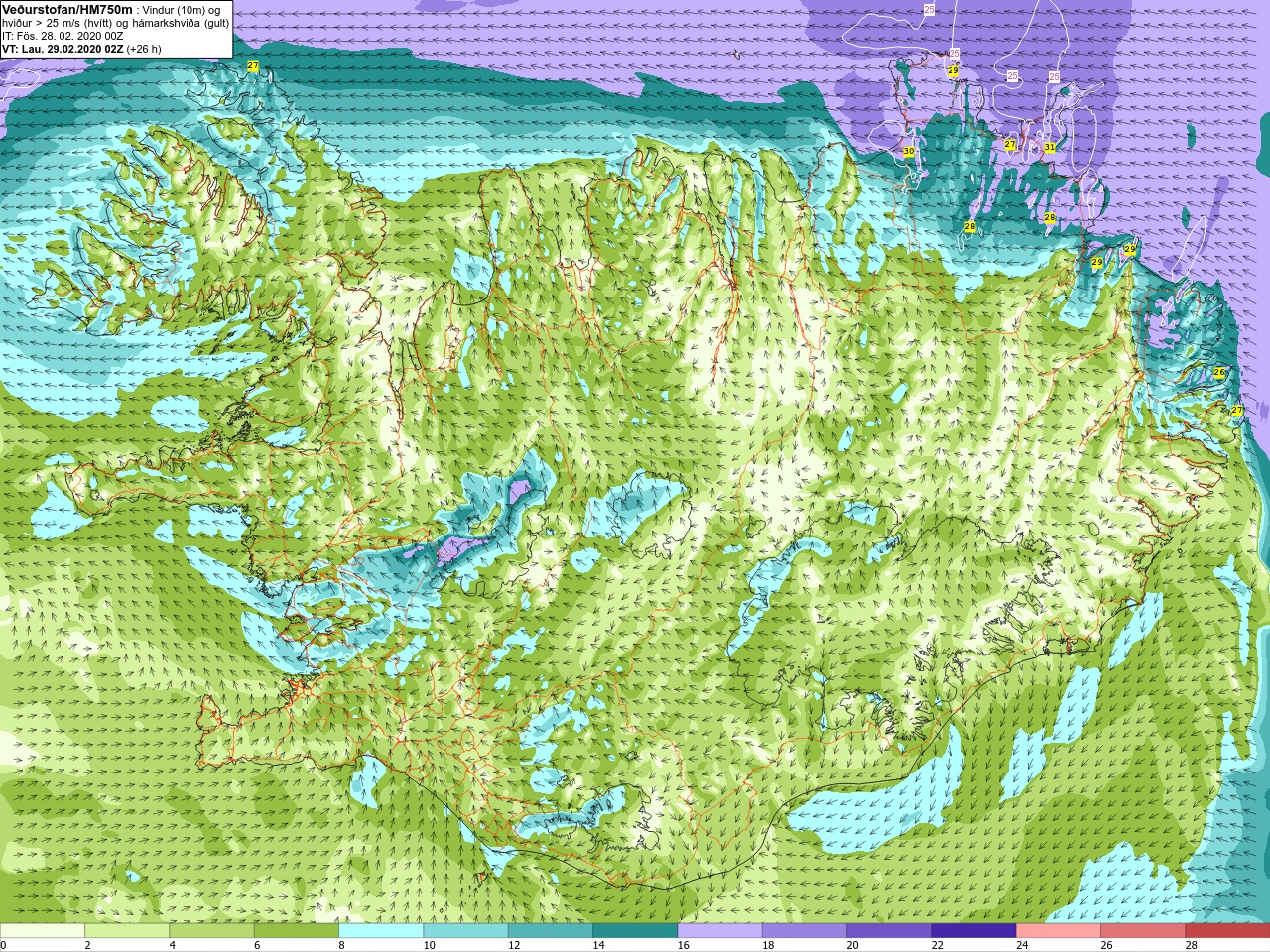Image resolution: width=1270 pixels, height=952 pixels.
Task: Select the dark teal 14–16 m/s legend swatch
Action: click(x=635, y=931)
